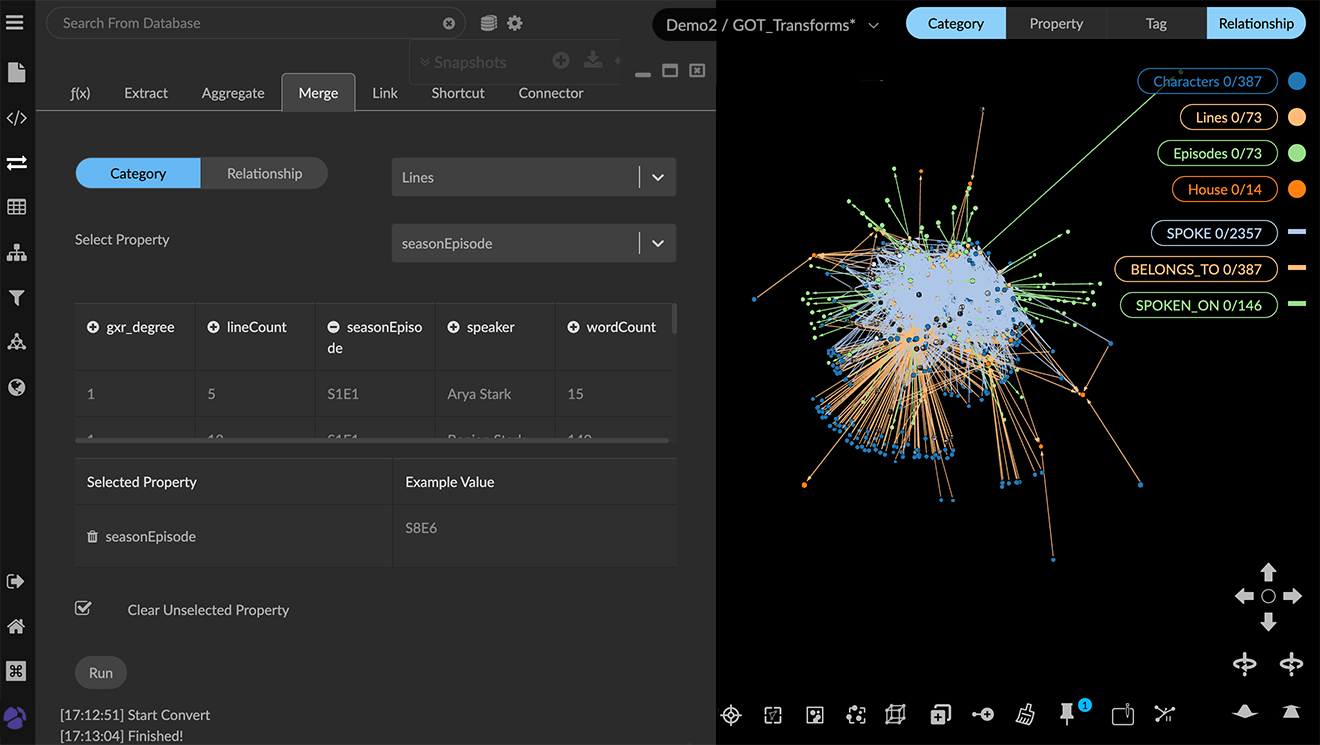Open the table view icon in sidebar
Image resolution: width=1320 pixels, height=745 pixels.
coord(16,208)
